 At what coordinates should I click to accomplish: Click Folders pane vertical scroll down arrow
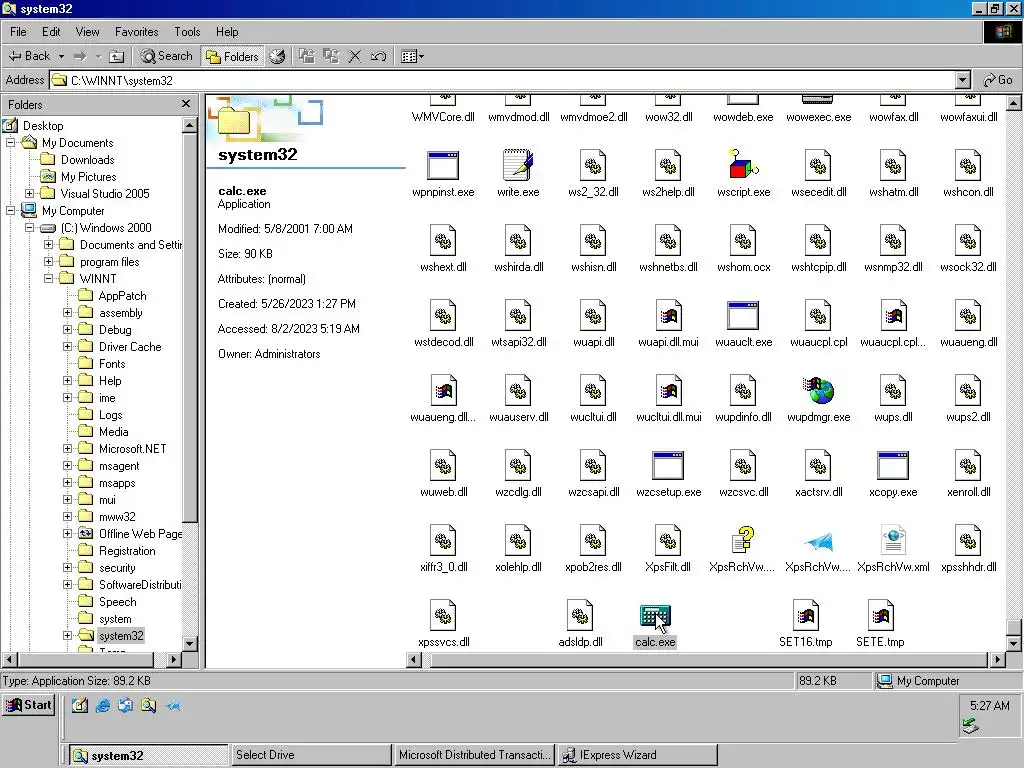(x=189, y=643)
